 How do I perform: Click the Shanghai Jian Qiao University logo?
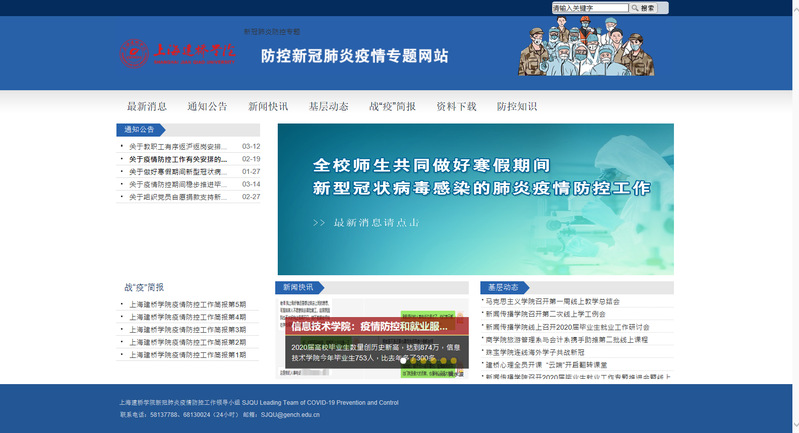pyautogui.click(x=177, y=52)
